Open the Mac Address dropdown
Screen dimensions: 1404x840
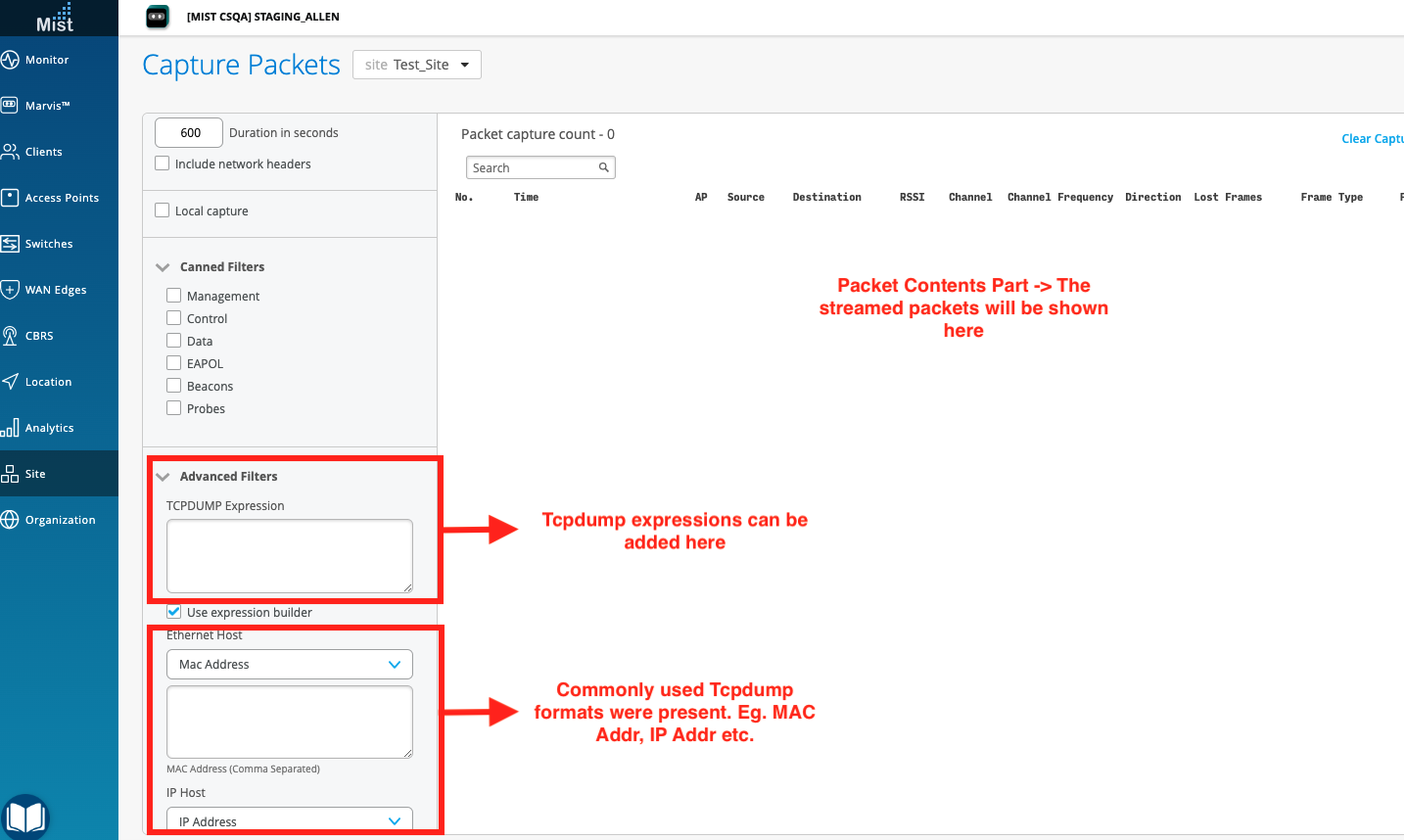290,665
